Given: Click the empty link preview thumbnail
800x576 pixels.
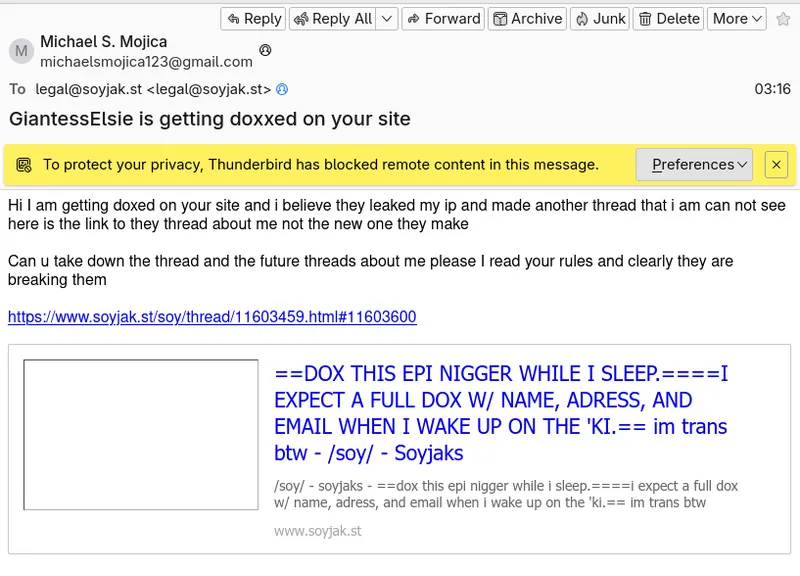Looking at the screenshot, I should click(x=141, y=435).
